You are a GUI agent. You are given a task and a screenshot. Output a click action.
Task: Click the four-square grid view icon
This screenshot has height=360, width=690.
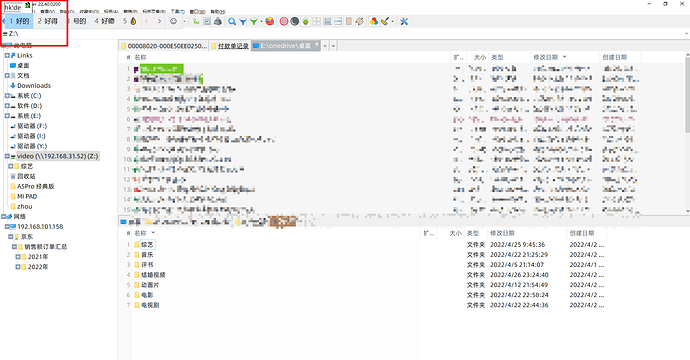pyautogui.click(x=316, y=21)
